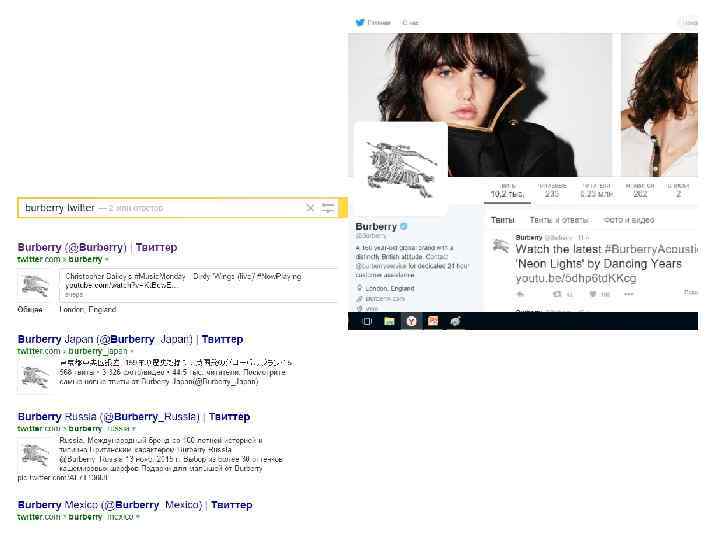Click the Task View icon on the taskbar
Screen dimensions: 720x540
point(367,321)
